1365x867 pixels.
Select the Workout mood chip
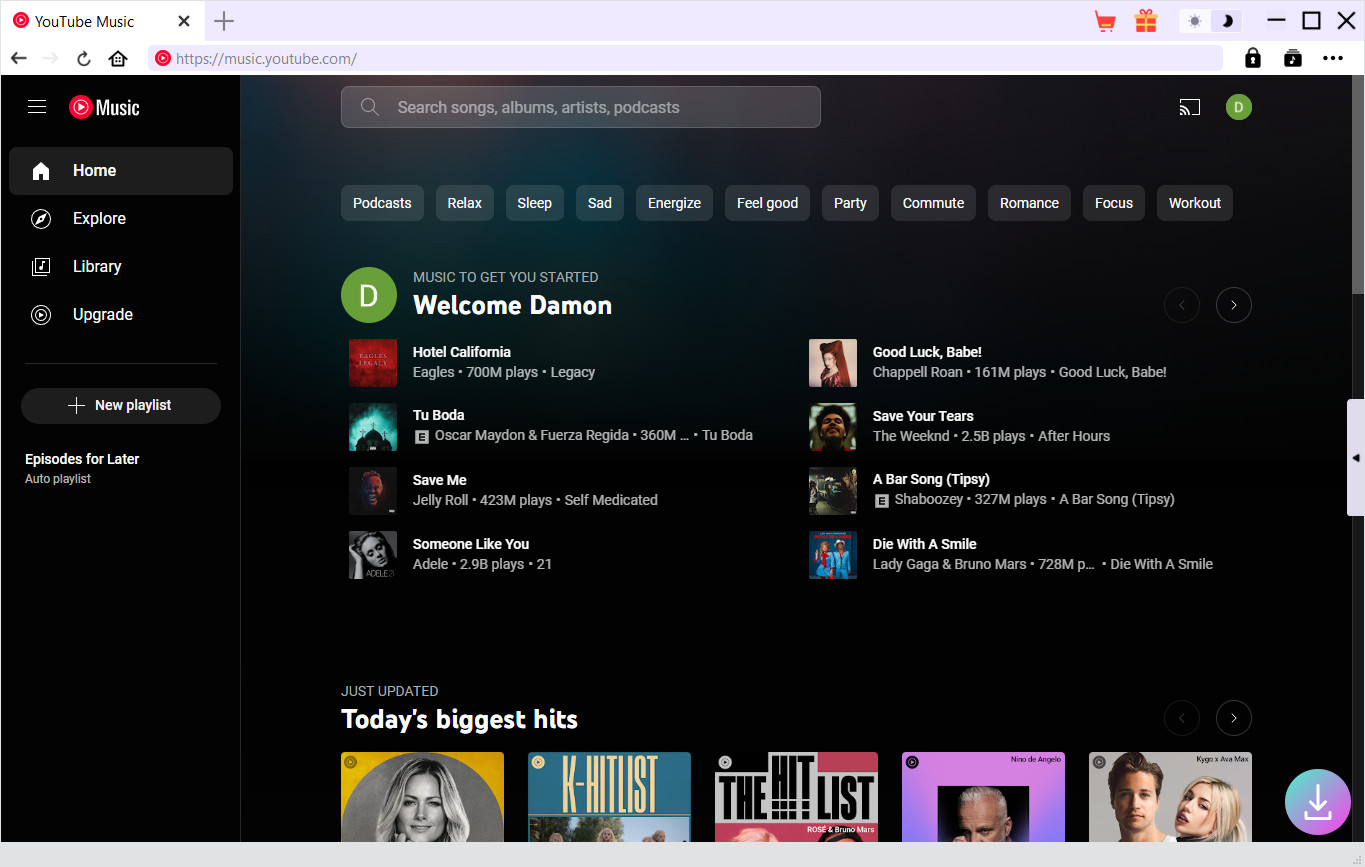click(1194, 203)
